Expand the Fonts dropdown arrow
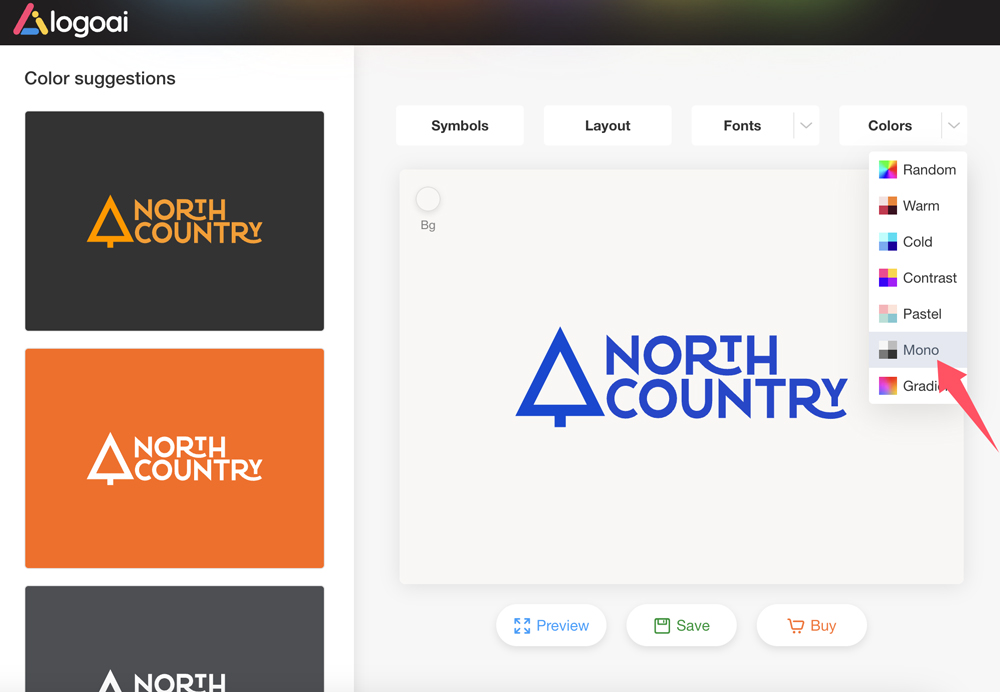1000x692 pixels. [x=806, y=126]
